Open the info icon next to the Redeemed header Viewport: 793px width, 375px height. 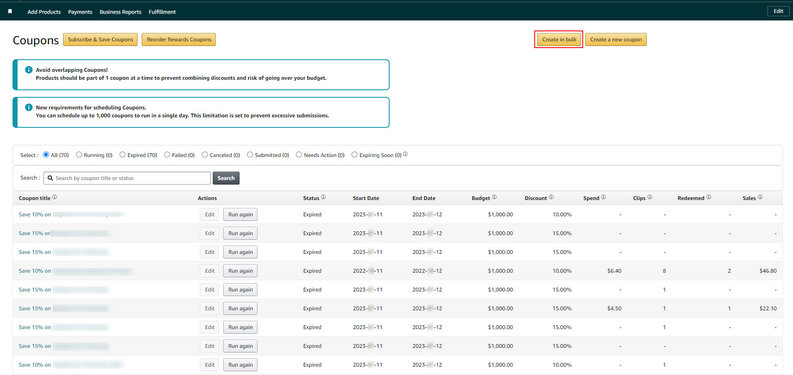click(709, 198)
